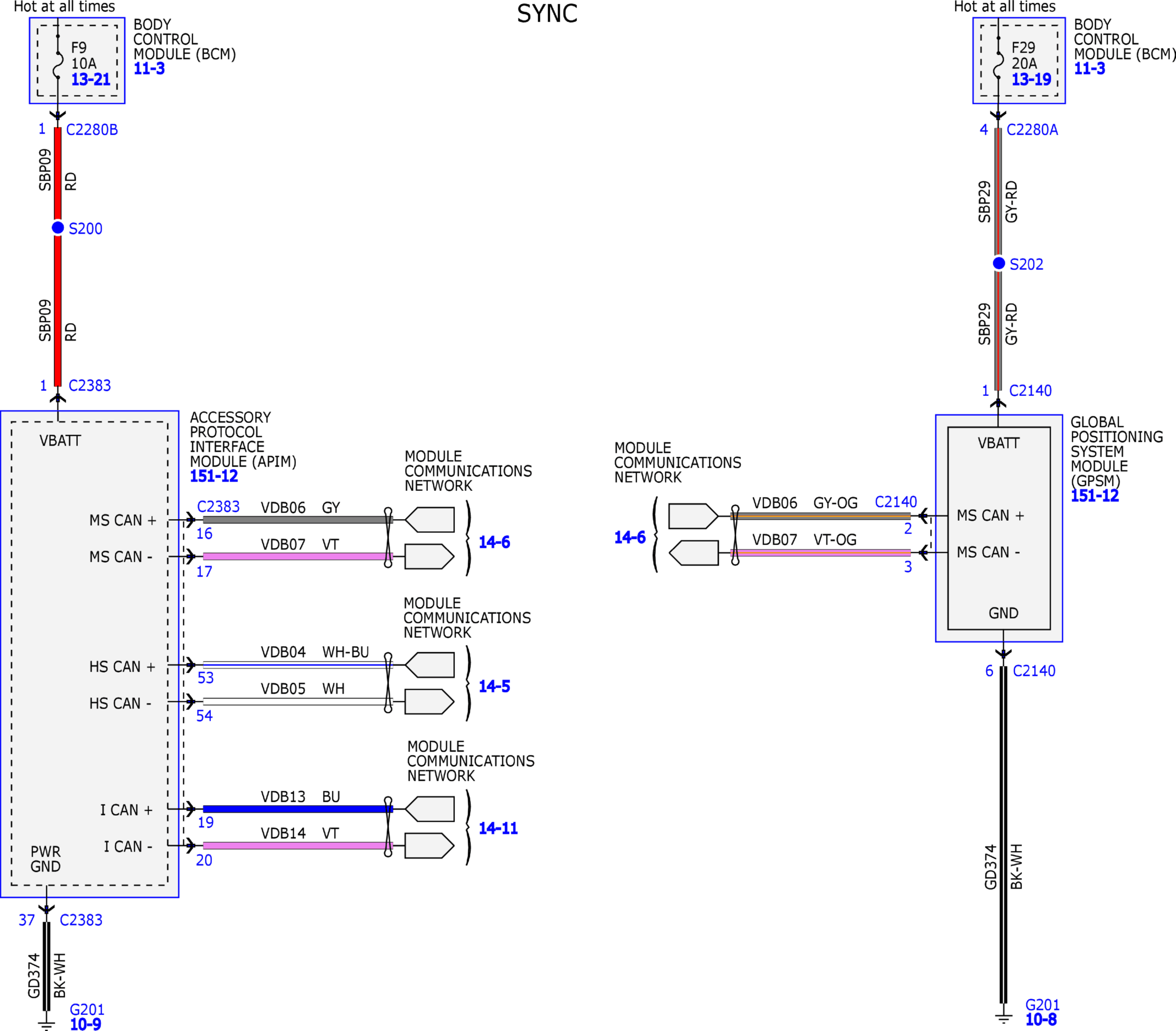Image resolution: width=1176 pixels, height=1031 pixels.
Task: Click pin number 54 on HS CAN -
Action: [204, 716]
